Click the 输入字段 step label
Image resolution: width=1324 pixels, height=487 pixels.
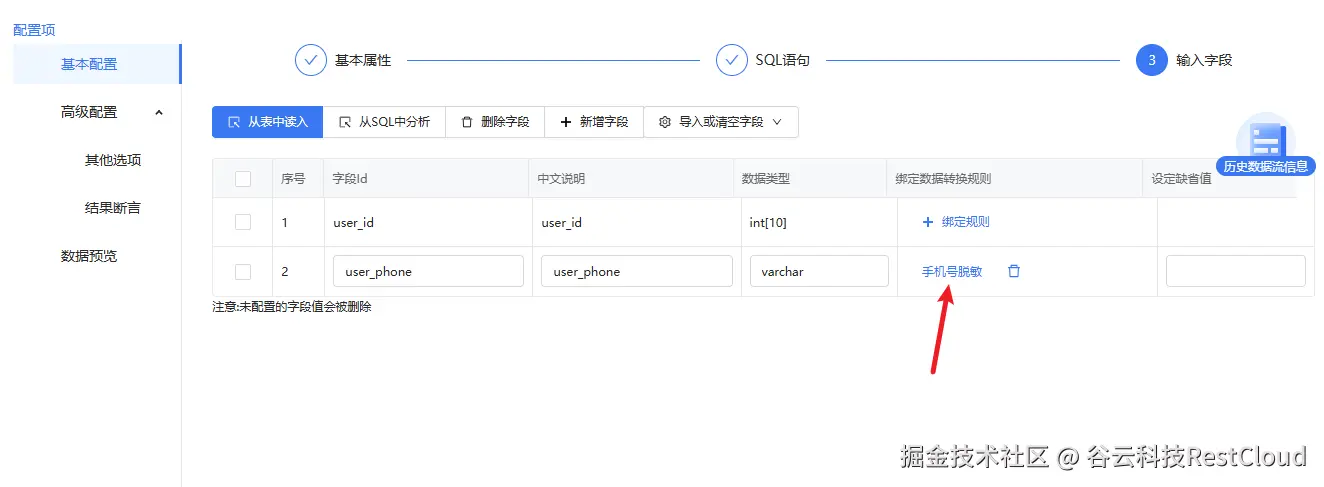(x=1204, y=60)
